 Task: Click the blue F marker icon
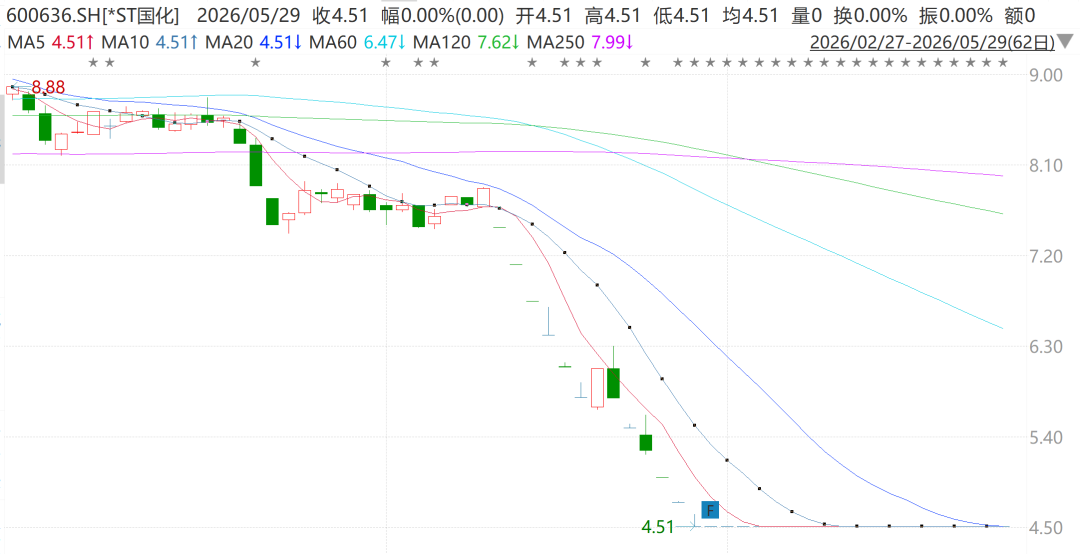point(709,511)
